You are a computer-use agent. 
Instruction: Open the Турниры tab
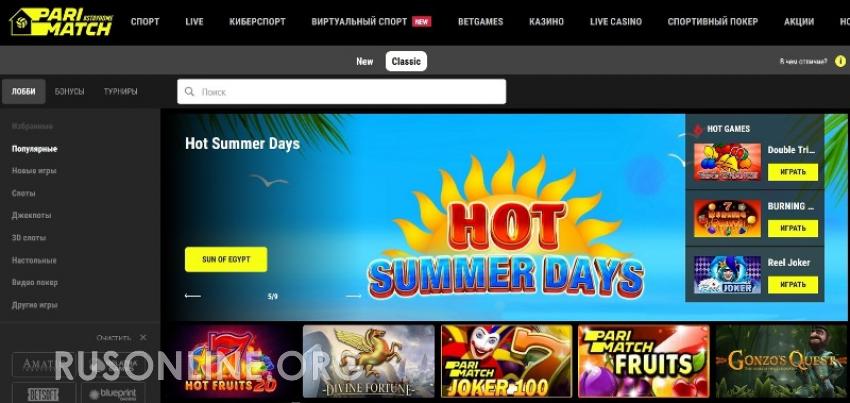point(120,92)
